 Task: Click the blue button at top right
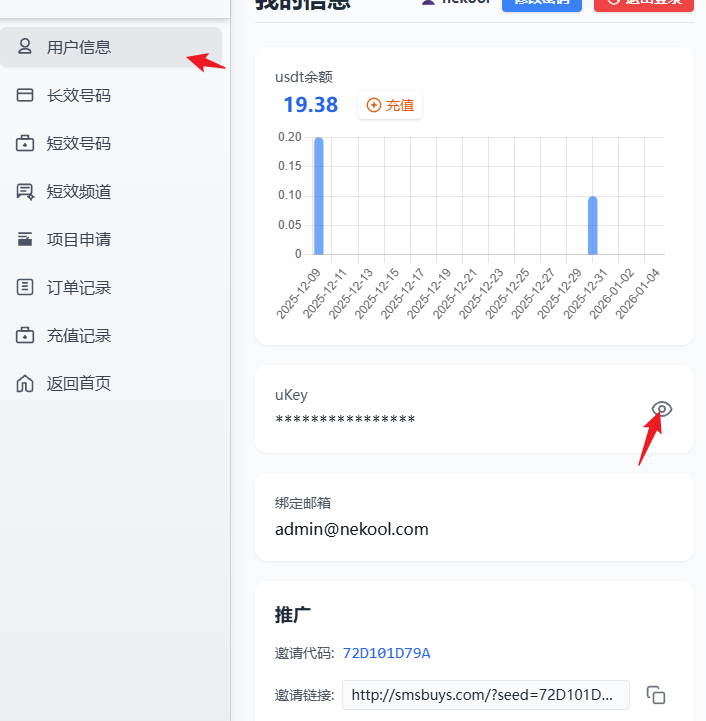point(541,4)
